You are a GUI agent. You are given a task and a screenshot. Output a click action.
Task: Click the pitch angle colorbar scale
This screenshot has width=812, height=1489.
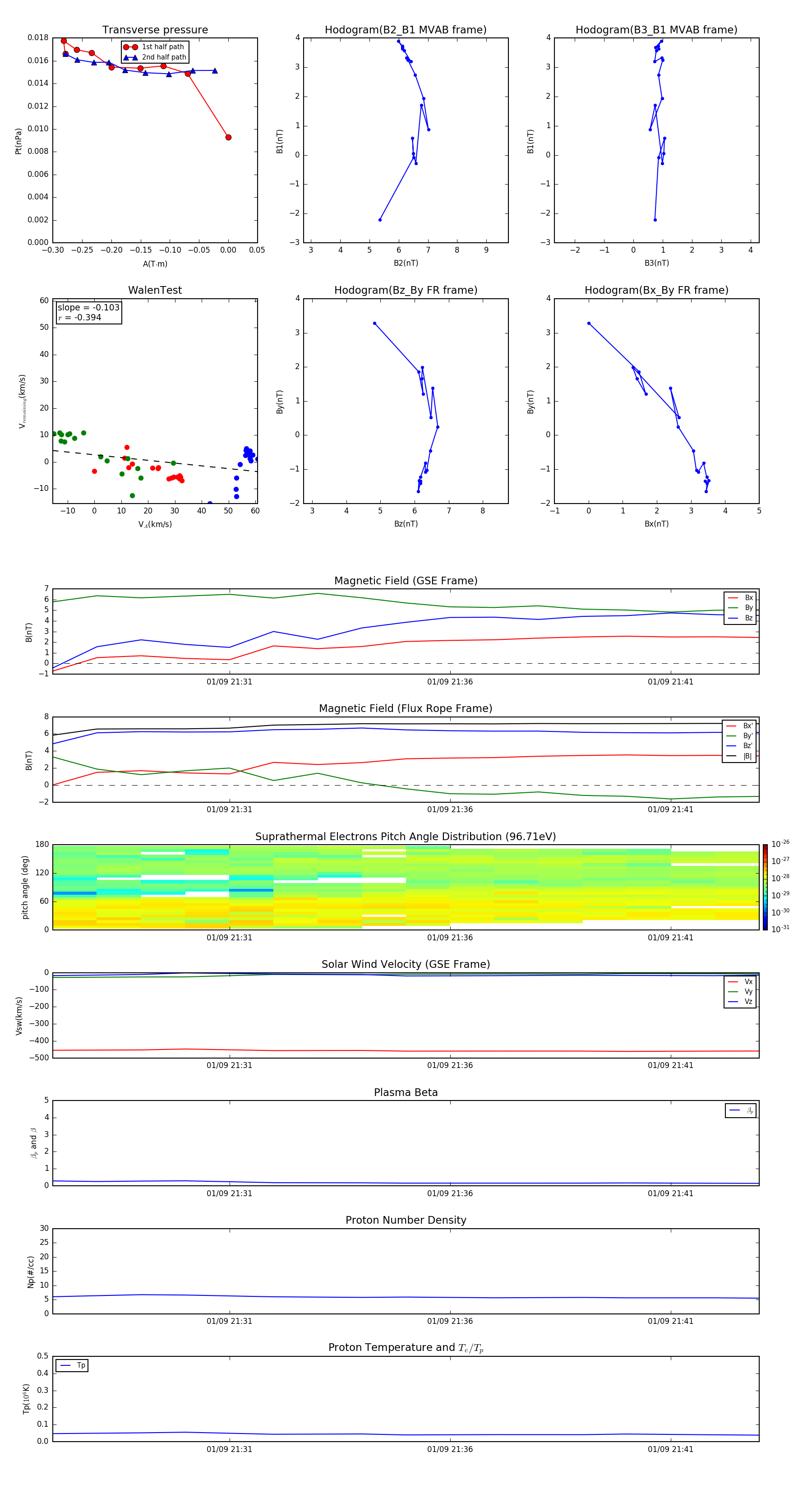point(765,887)
